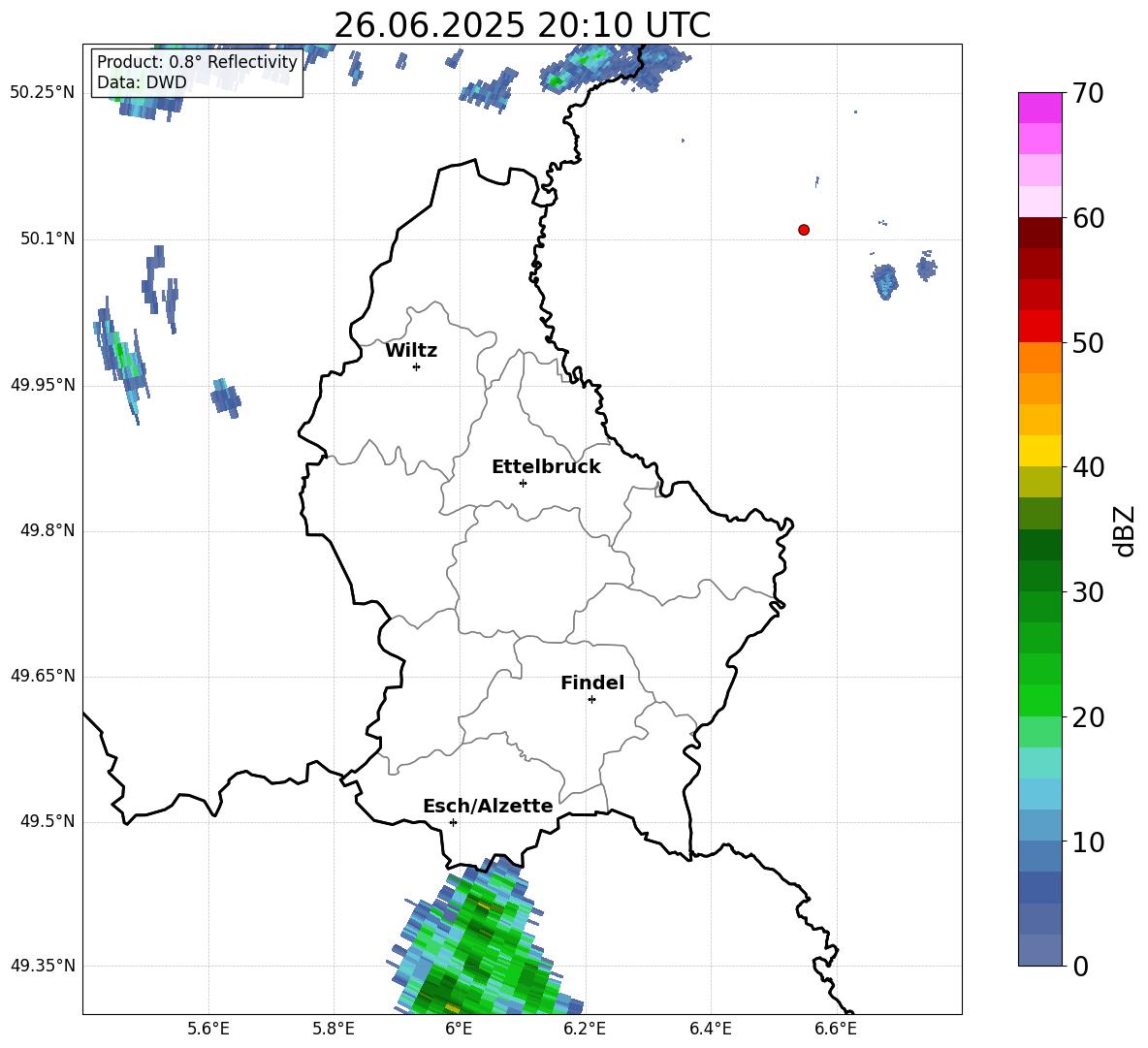1148x1048 pixels.
Task: Click the 49.35°N latitude label
Action: (43, 966)
